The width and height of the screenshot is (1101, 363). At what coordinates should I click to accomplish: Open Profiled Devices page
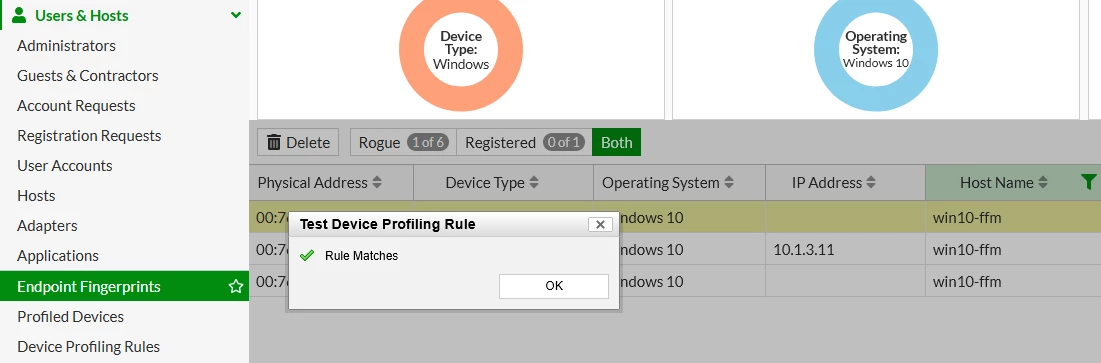tap(70, 317)
